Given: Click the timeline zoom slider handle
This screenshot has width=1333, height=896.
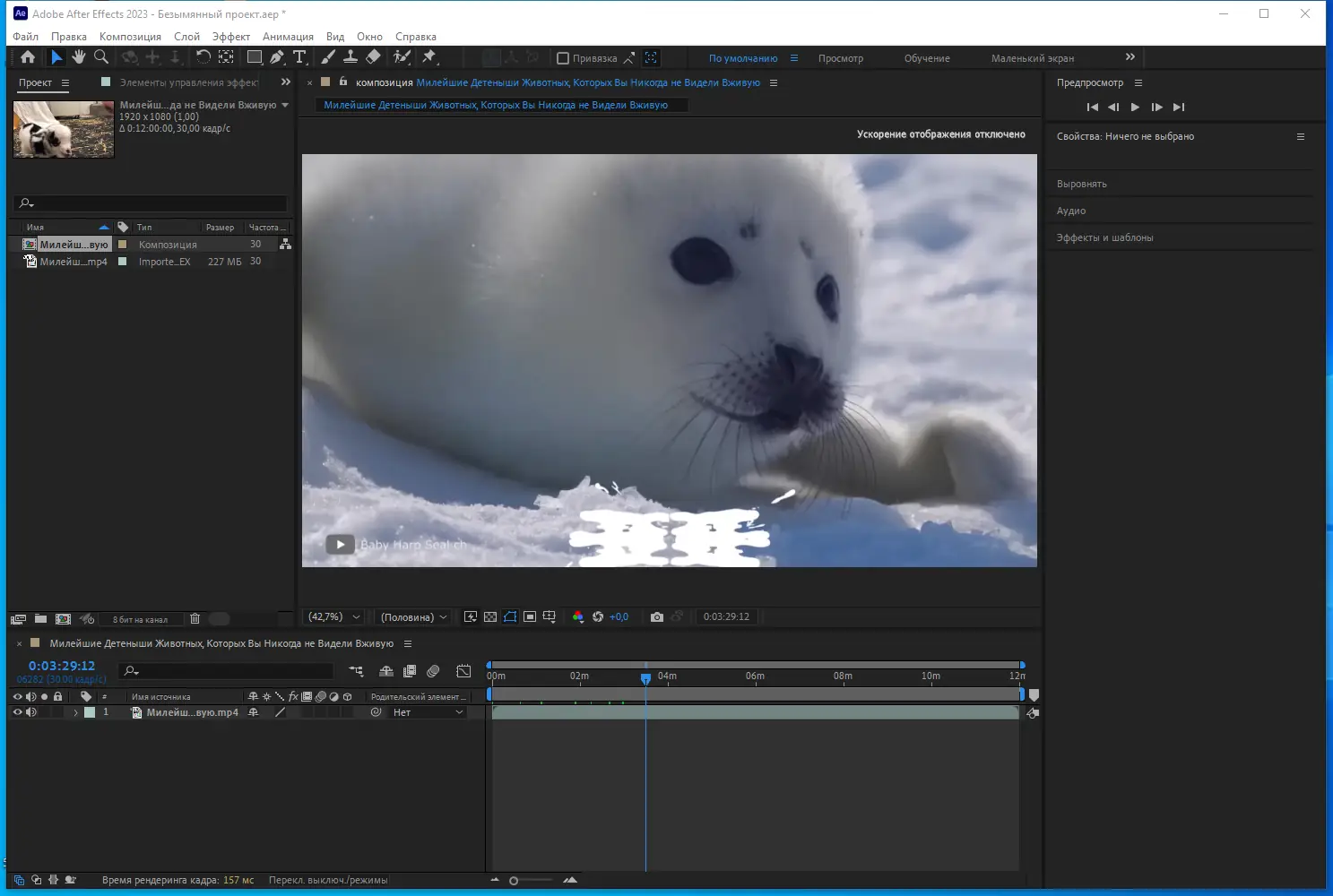Looking at the screenshot, I should pos(514,881).
